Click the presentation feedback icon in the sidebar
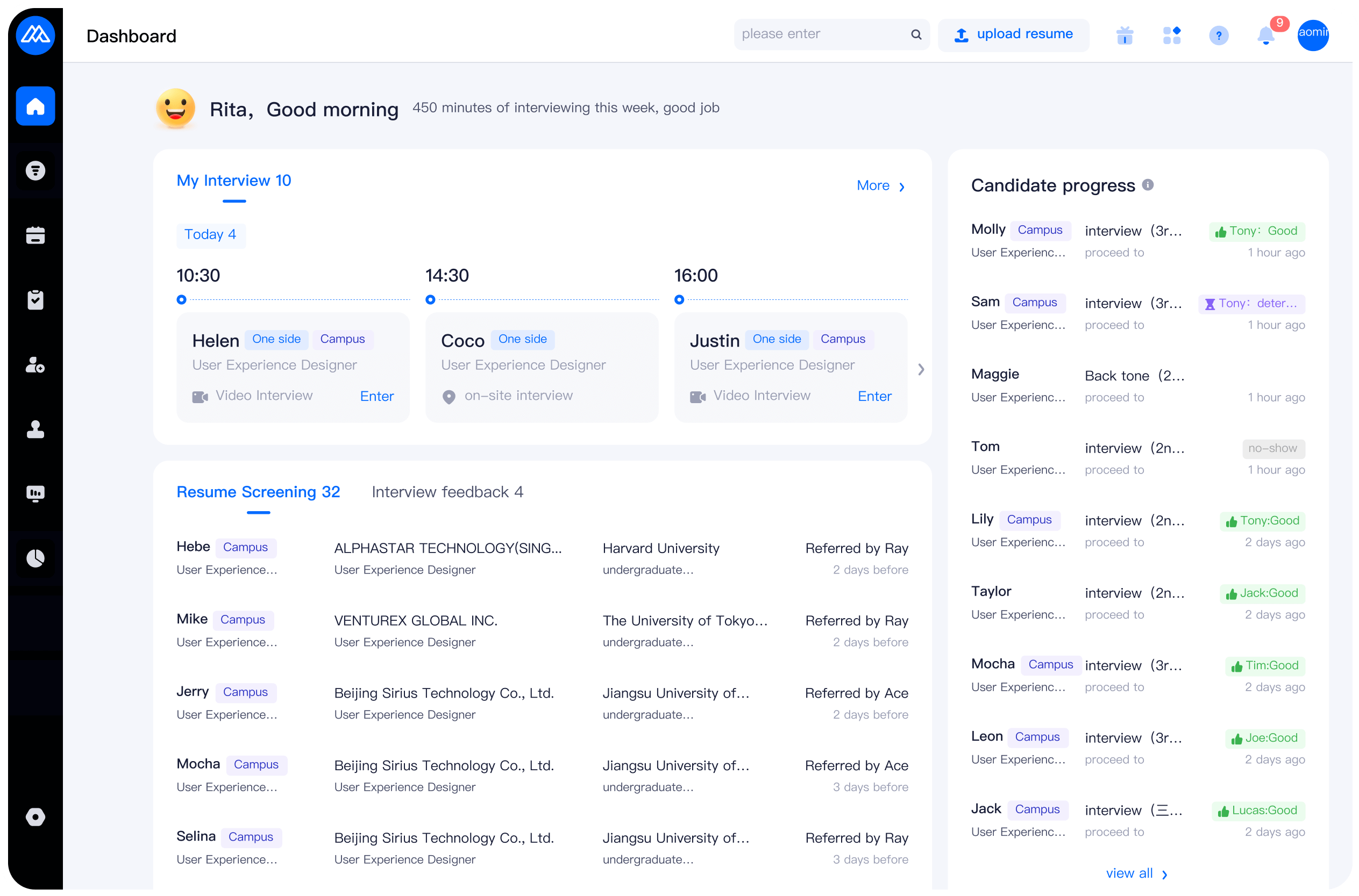The width and height of the screenshot is (1359, 896). point(35,493)
